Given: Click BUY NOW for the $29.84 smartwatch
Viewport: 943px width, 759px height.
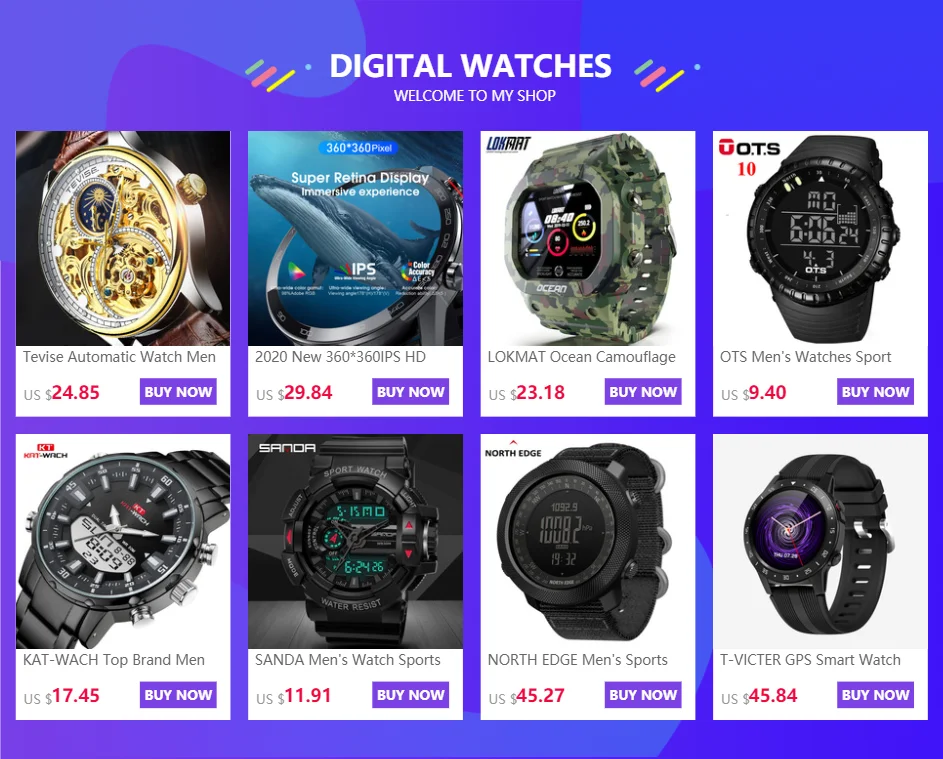Looking at the screenshot, I should 411,392.
